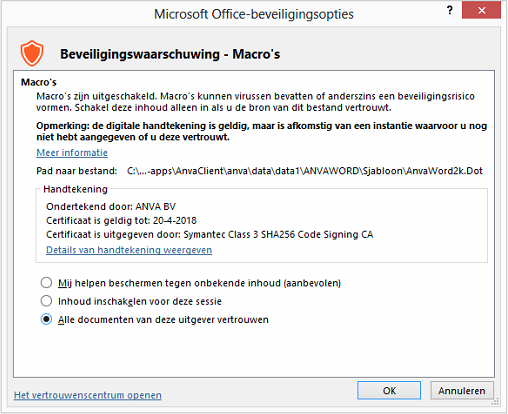Screen dimensions: 508x414
Task: Confirm with the OK button
Action: 389,390
